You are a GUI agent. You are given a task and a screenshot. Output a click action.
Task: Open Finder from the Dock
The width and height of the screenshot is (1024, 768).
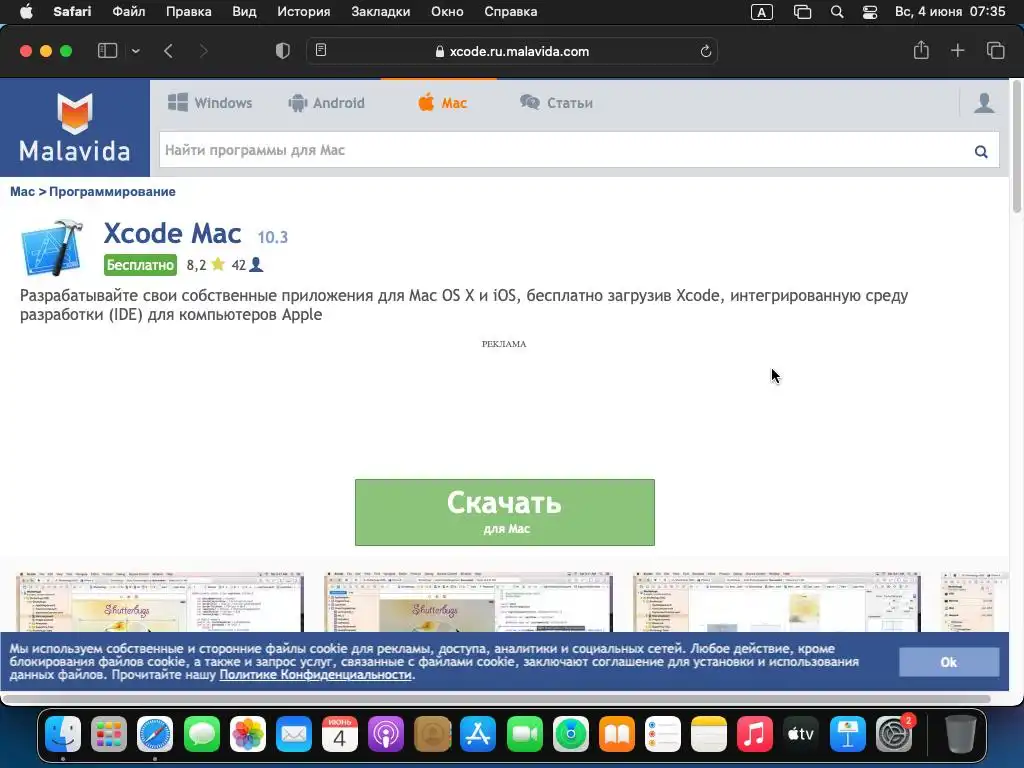63,734
